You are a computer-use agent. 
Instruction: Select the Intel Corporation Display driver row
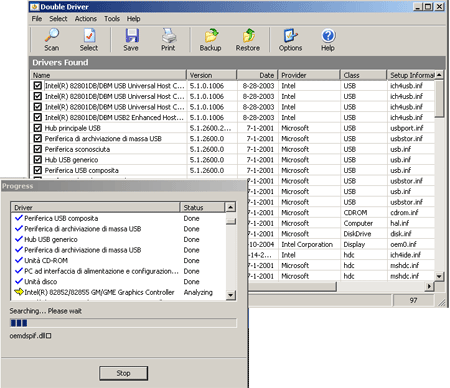[x=340, y=244]
